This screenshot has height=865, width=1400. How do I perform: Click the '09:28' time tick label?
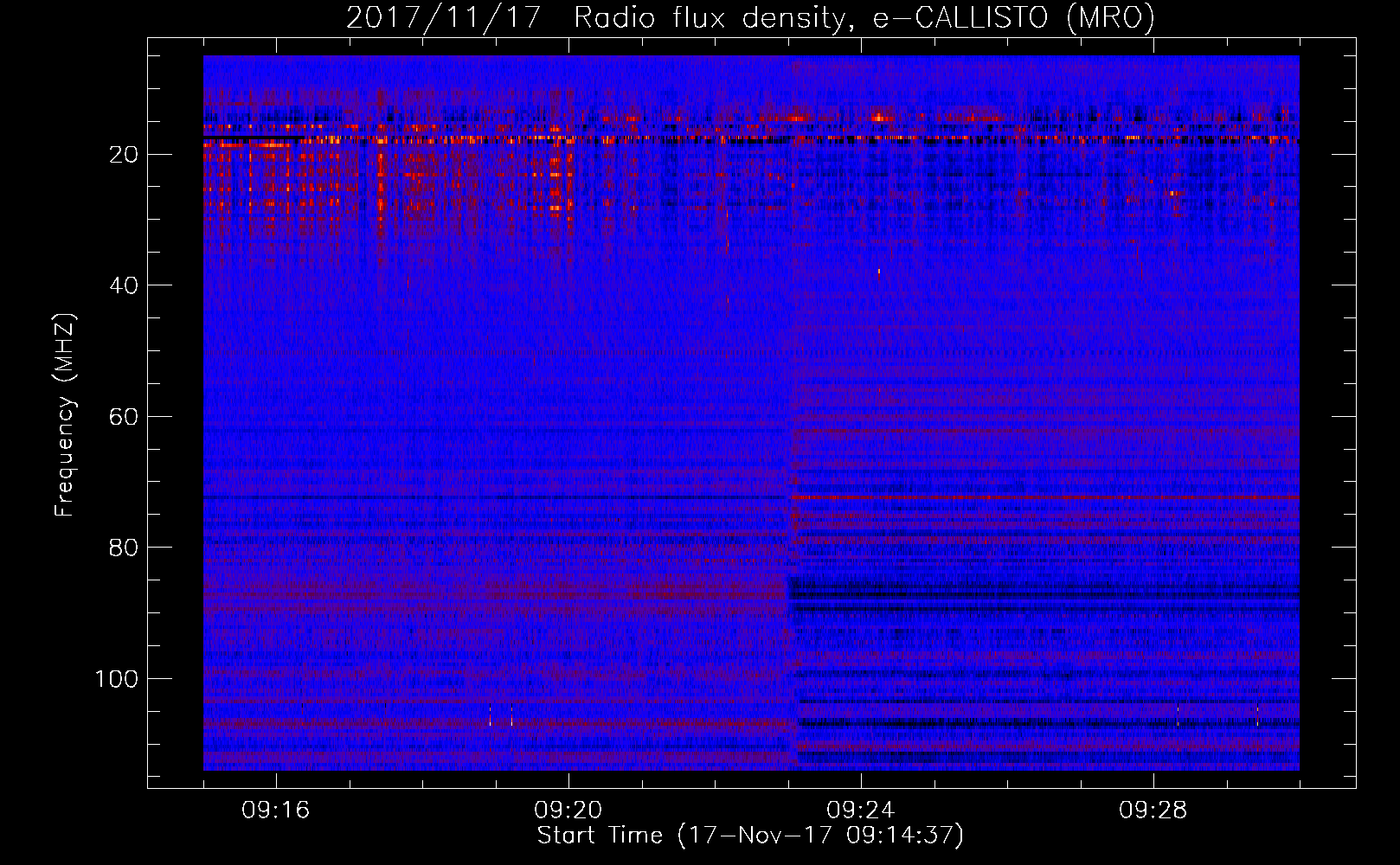(x=1153, y=811)
